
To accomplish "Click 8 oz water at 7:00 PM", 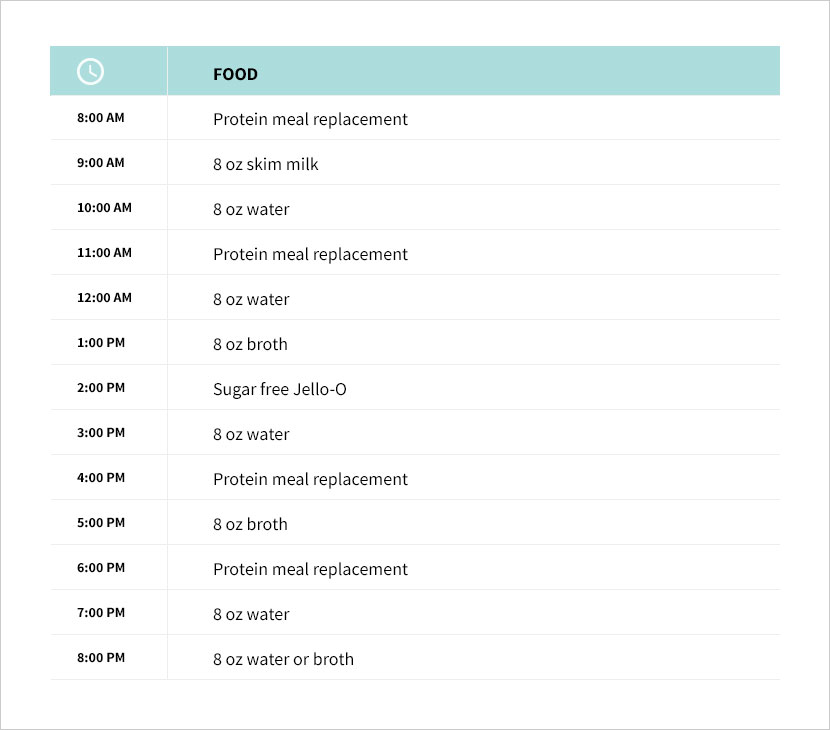I will (x=251, y=614).
